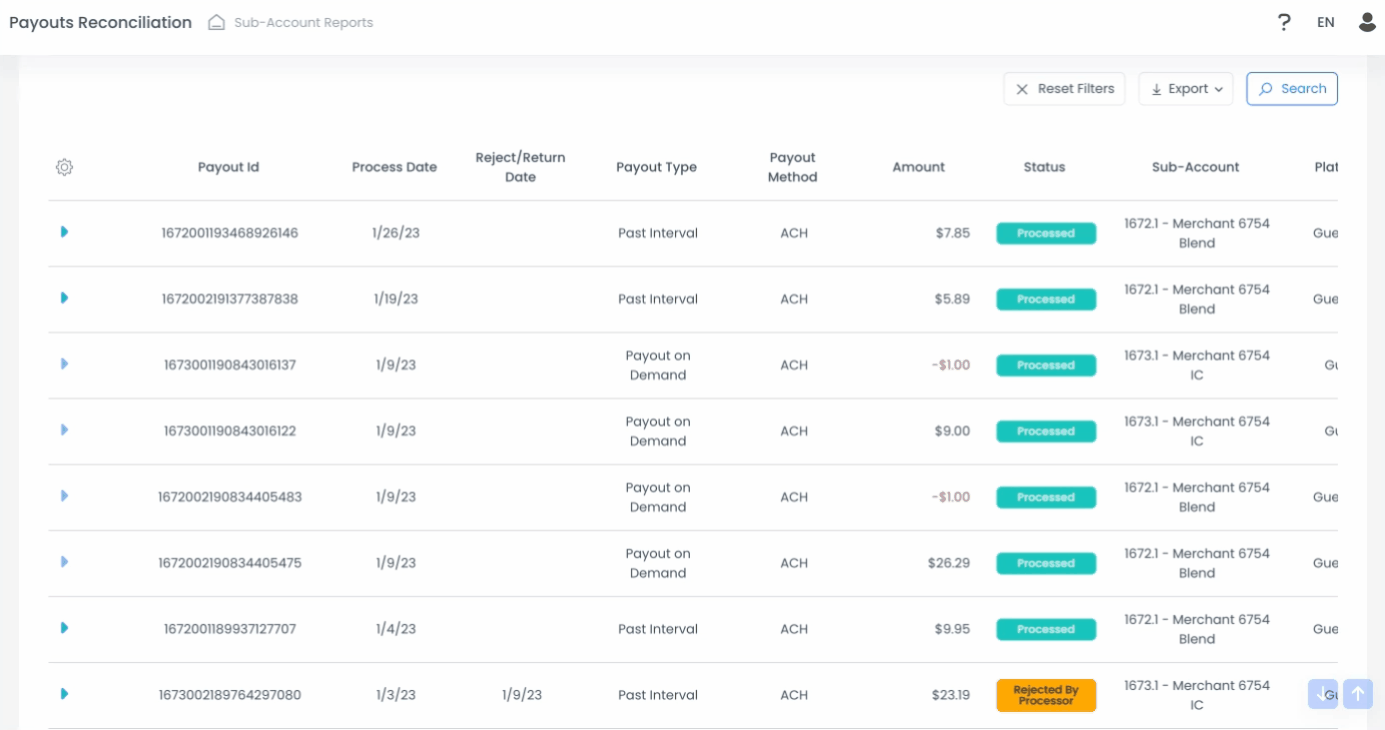Expand the Rejected By Processor payout row
1385x730 pixels.
pos(64,694)
